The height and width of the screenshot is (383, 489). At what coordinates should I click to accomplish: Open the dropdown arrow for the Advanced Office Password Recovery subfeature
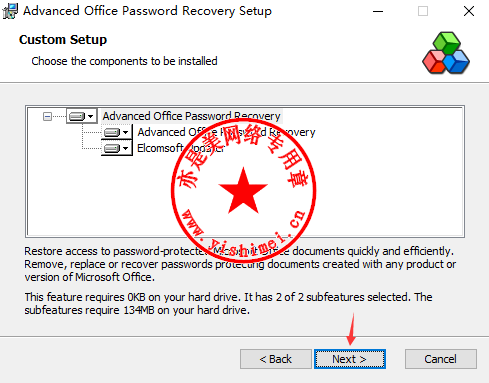tap(125, 132)
